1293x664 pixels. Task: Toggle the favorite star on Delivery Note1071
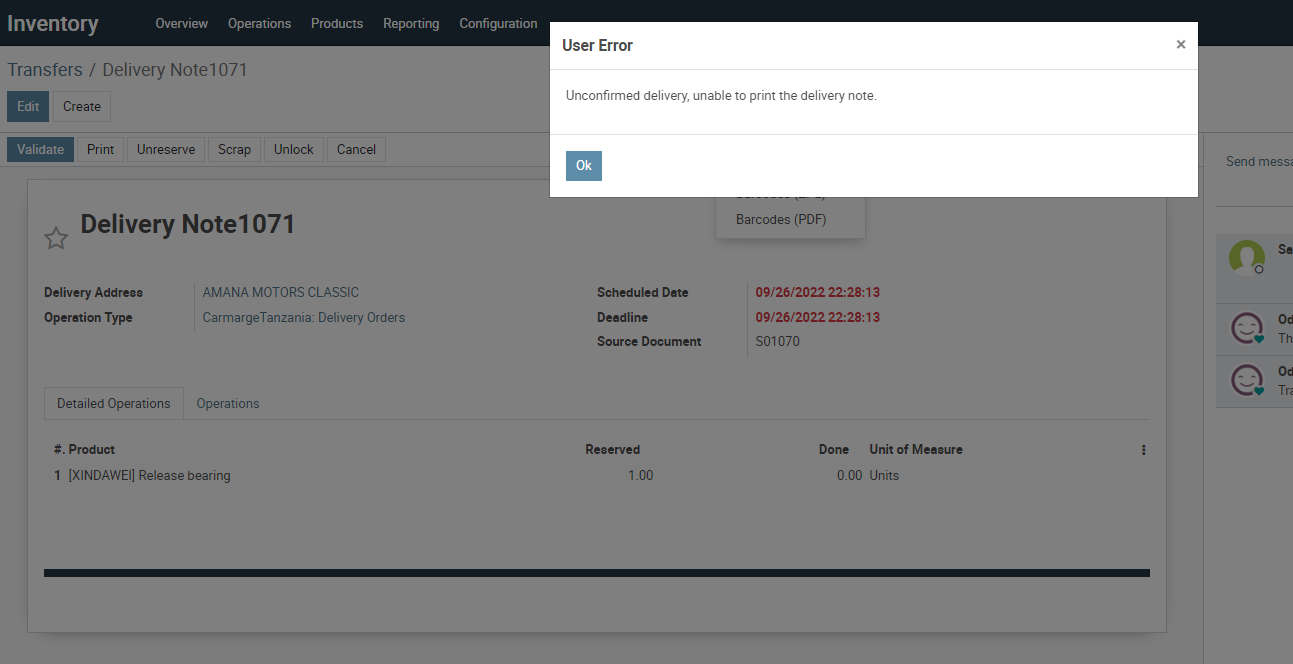(55, 238)
